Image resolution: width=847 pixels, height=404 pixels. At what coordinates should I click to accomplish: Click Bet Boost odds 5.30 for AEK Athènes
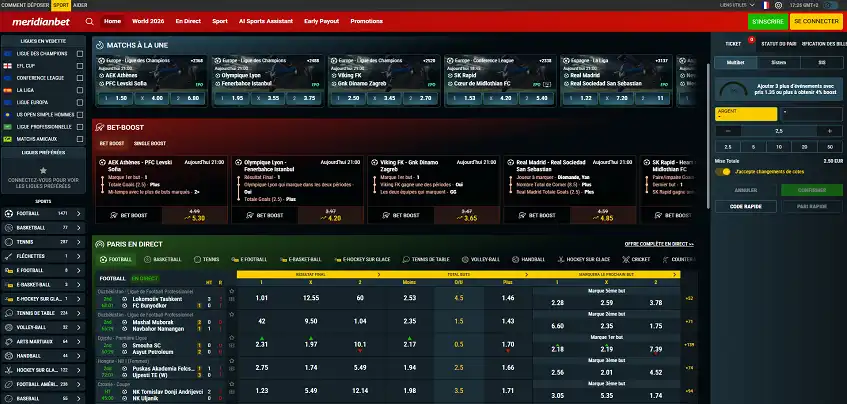(194, 216)
